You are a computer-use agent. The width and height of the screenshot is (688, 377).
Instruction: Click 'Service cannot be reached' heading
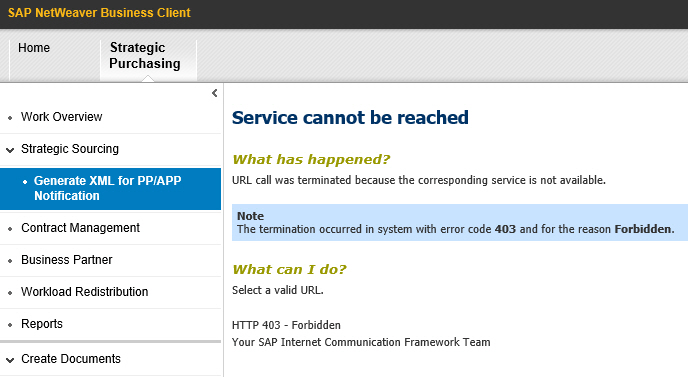(x=350, y=118)
